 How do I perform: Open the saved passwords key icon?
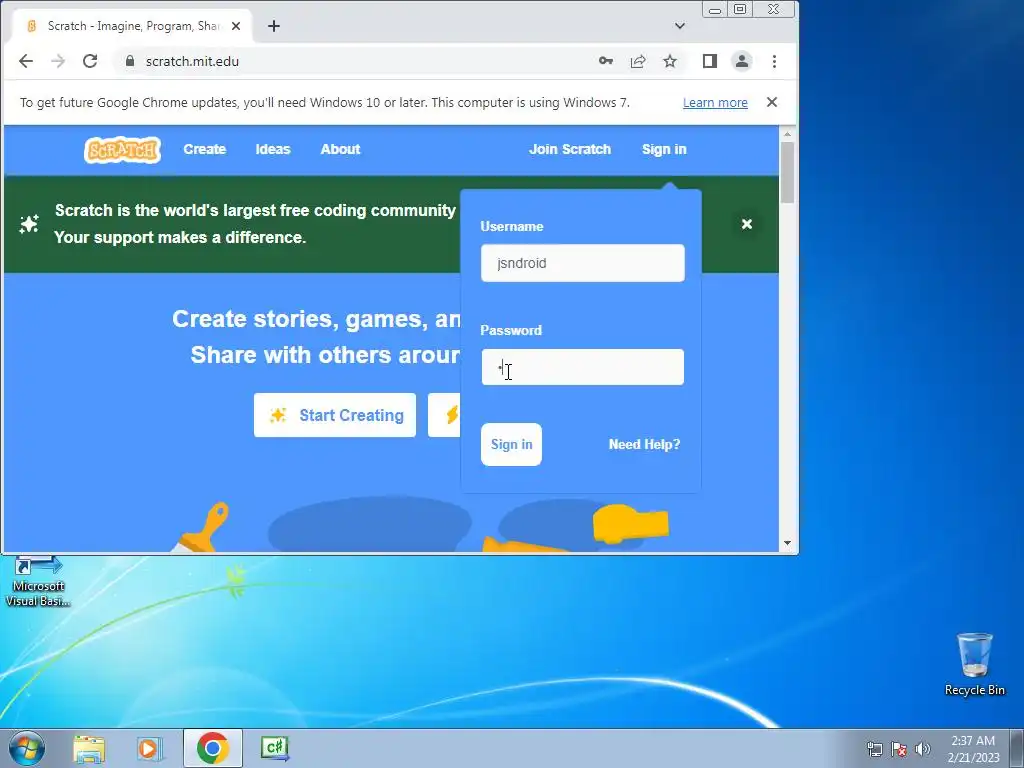(x=605, y=61)
